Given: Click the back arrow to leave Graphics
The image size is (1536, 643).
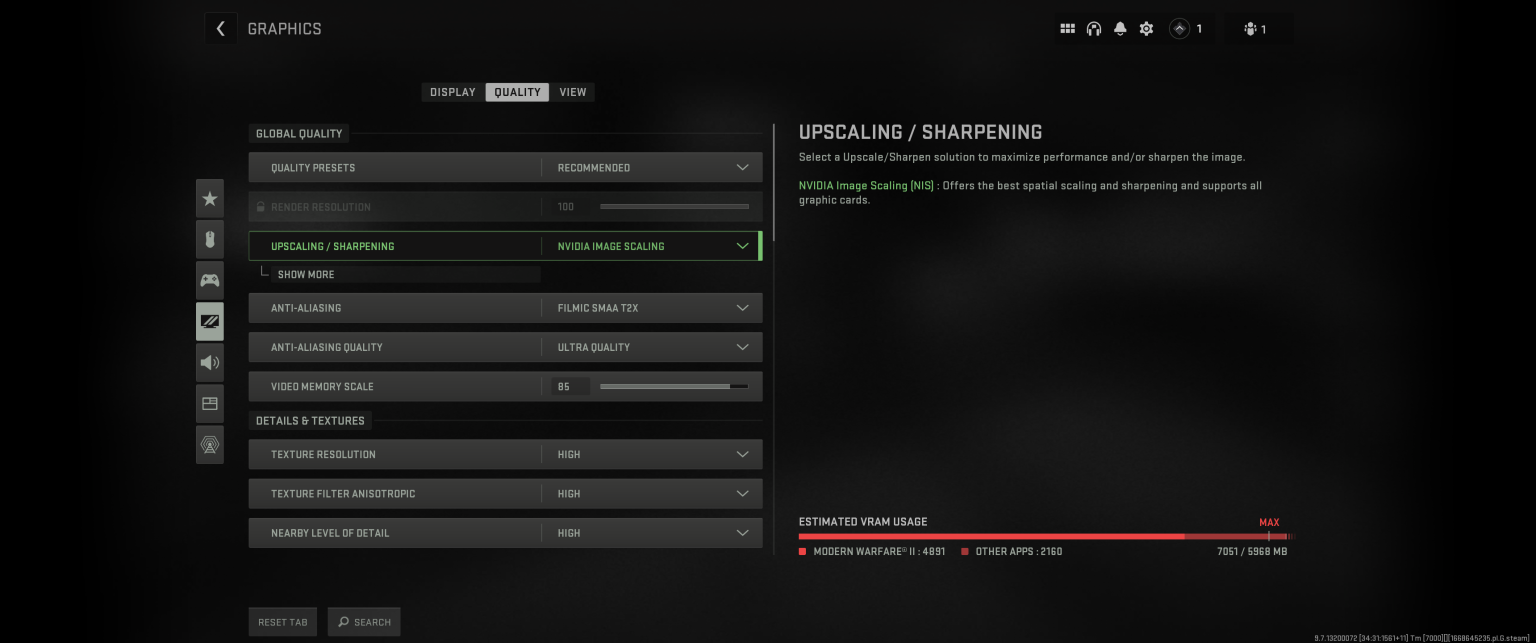Looking at the screenshot, I should [220, 28].
